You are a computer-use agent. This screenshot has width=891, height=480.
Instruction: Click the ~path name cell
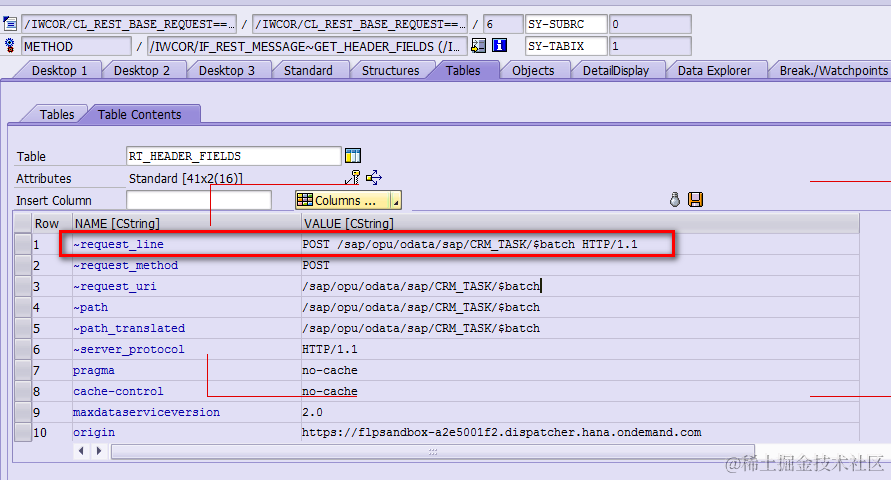(x=186, y=307)
